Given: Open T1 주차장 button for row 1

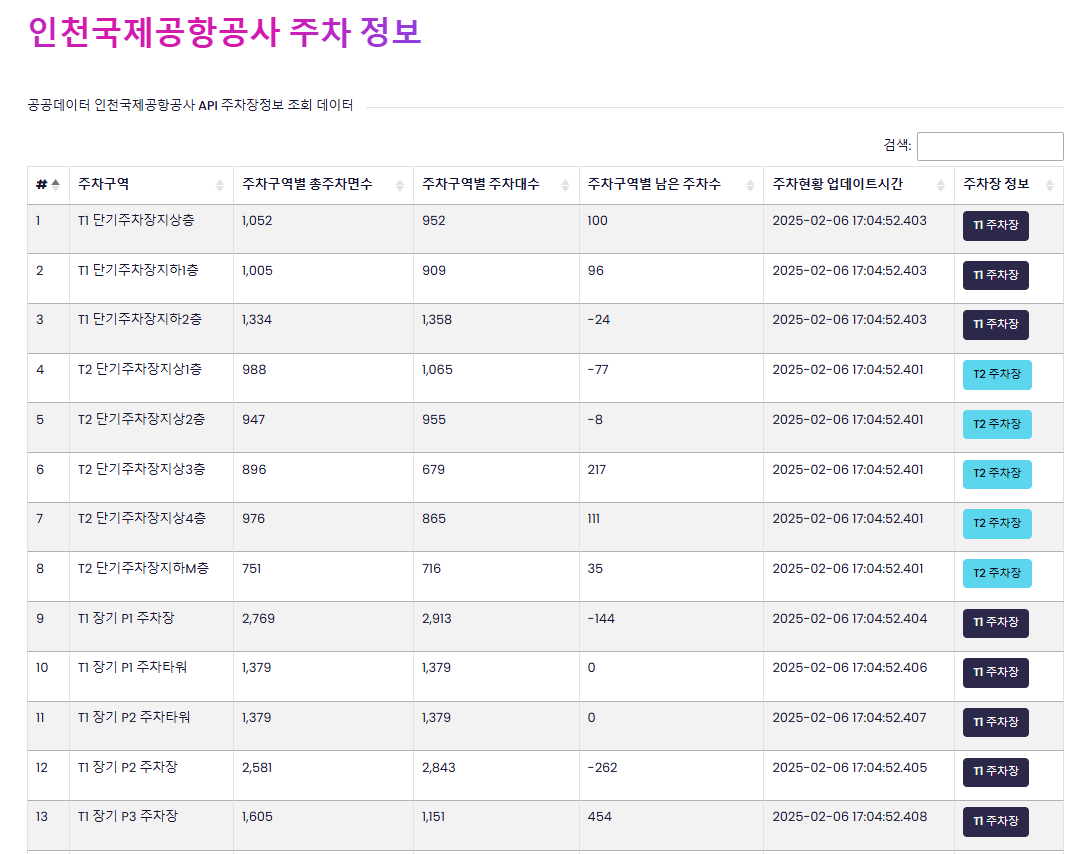Looking at the screenshot, I should click(x=996, y=226).
